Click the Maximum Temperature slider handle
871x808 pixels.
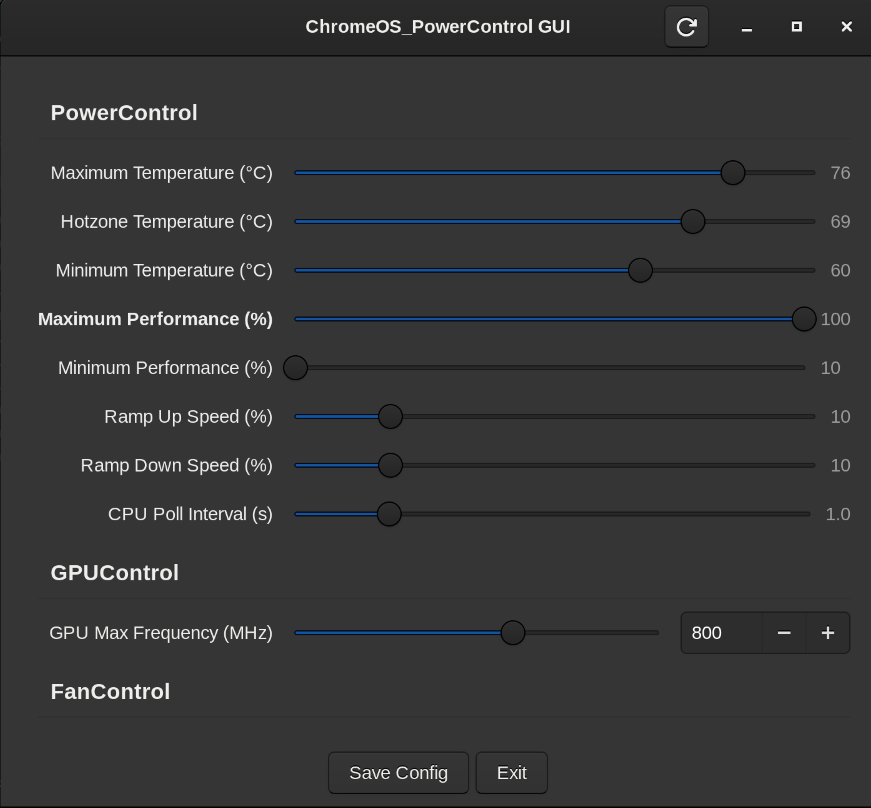[732, 173]
